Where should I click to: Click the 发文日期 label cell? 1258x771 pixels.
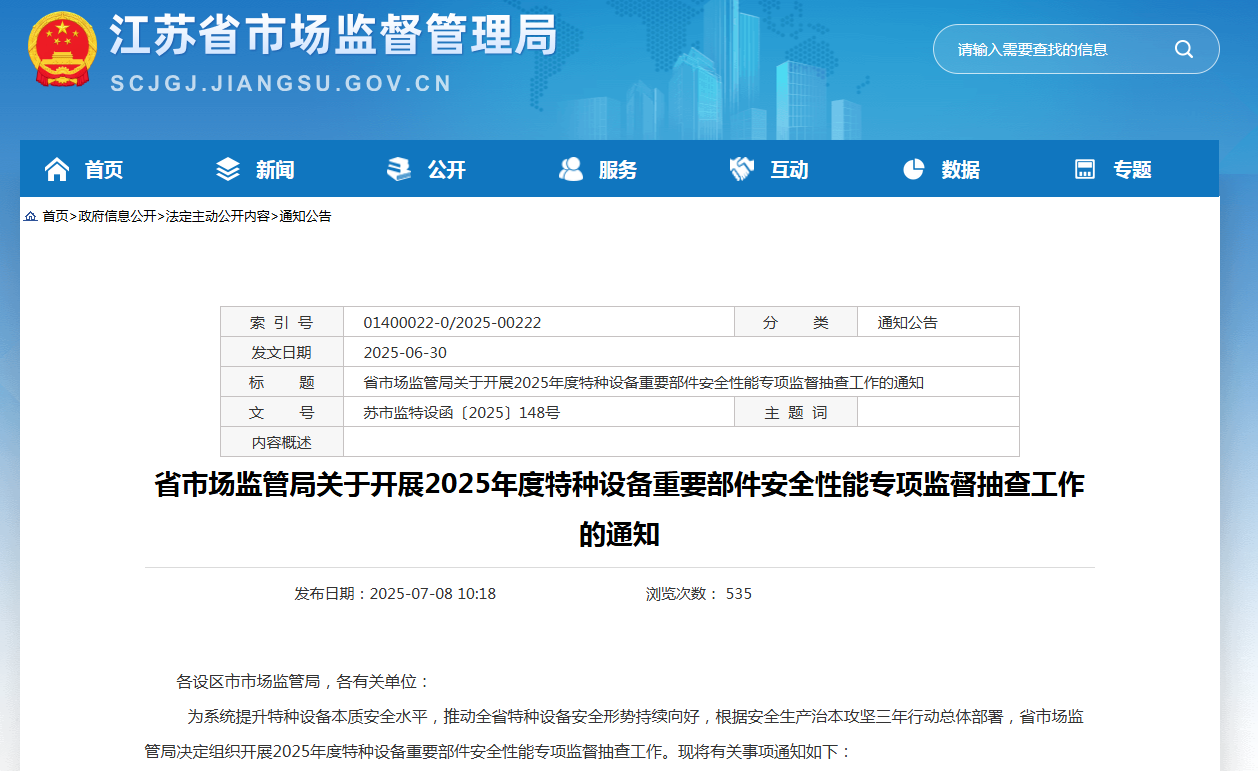pos(282,352)
